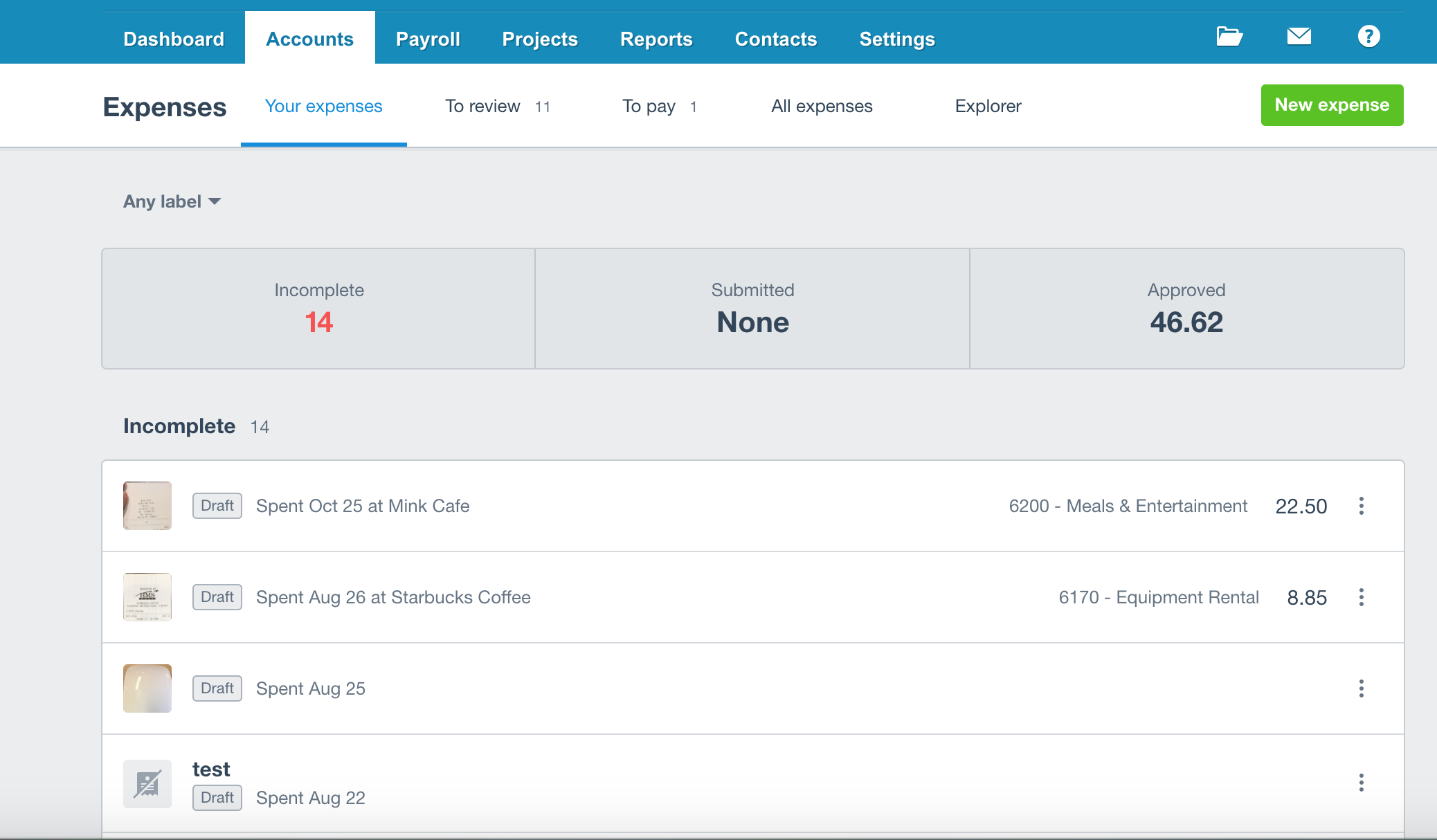Viewport: 1437px width, 840px height.
Task: Open the Starbucks Coffee receipt thumbnail
Action: 147,597
